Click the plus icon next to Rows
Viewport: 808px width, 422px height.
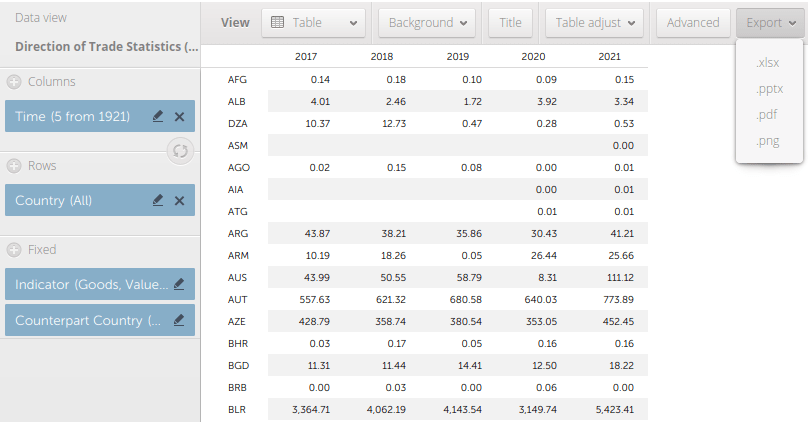point(14,166)
